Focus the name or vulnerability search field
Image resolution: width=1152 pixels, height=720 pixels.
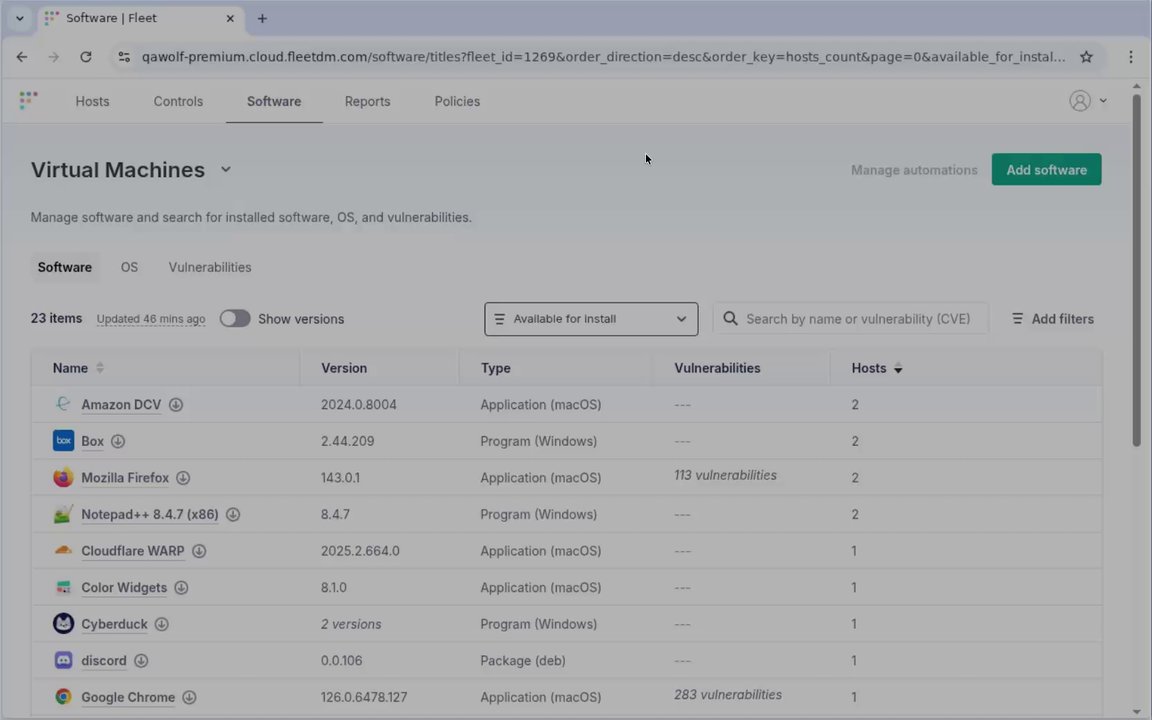pos(850,319)
